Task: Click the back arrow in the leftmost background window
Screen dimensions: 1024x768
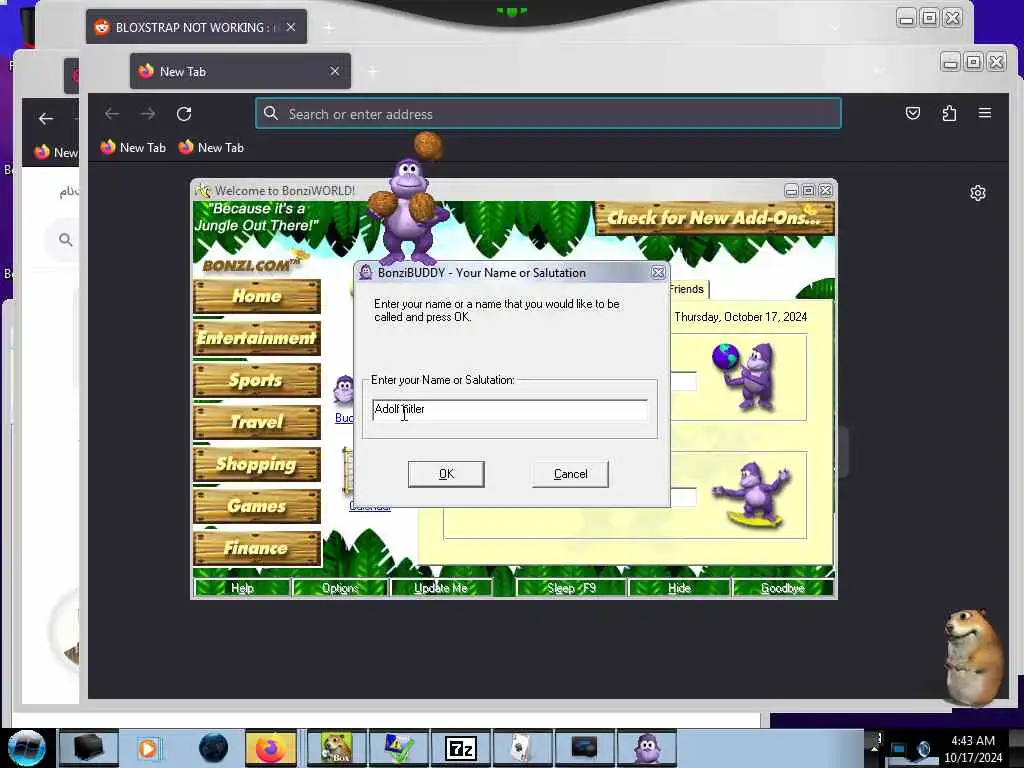Action: pos(46,119)
